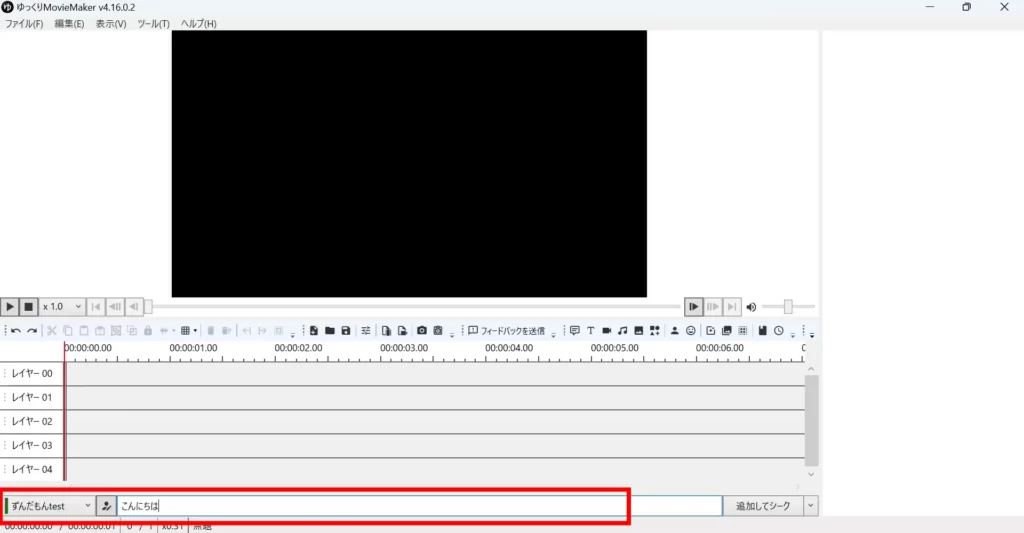Click the 00:00:04.00 mark on the timeline ruler
This screenshot has height=533, width=1024.
point(509,348)
